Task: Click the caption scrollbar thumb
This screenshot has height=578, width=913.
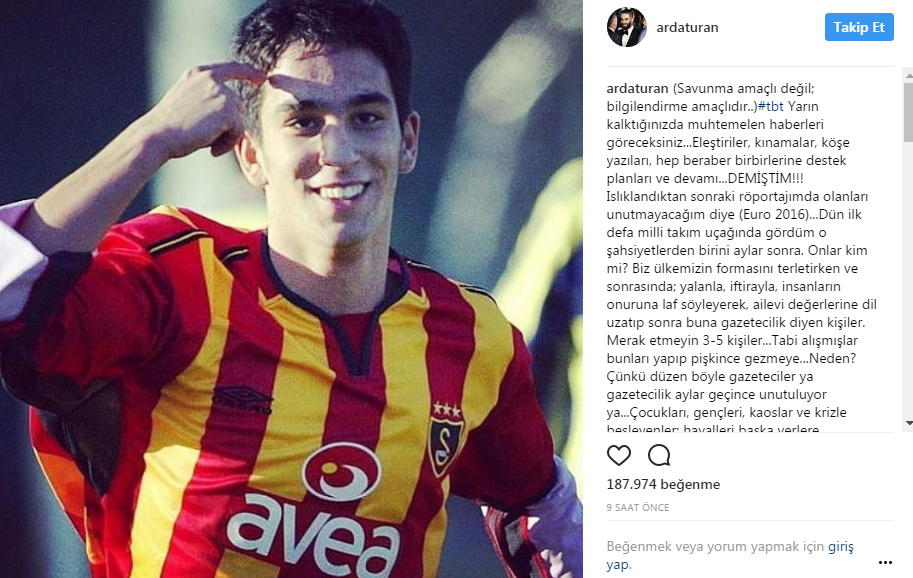Action: coord(908,112)
